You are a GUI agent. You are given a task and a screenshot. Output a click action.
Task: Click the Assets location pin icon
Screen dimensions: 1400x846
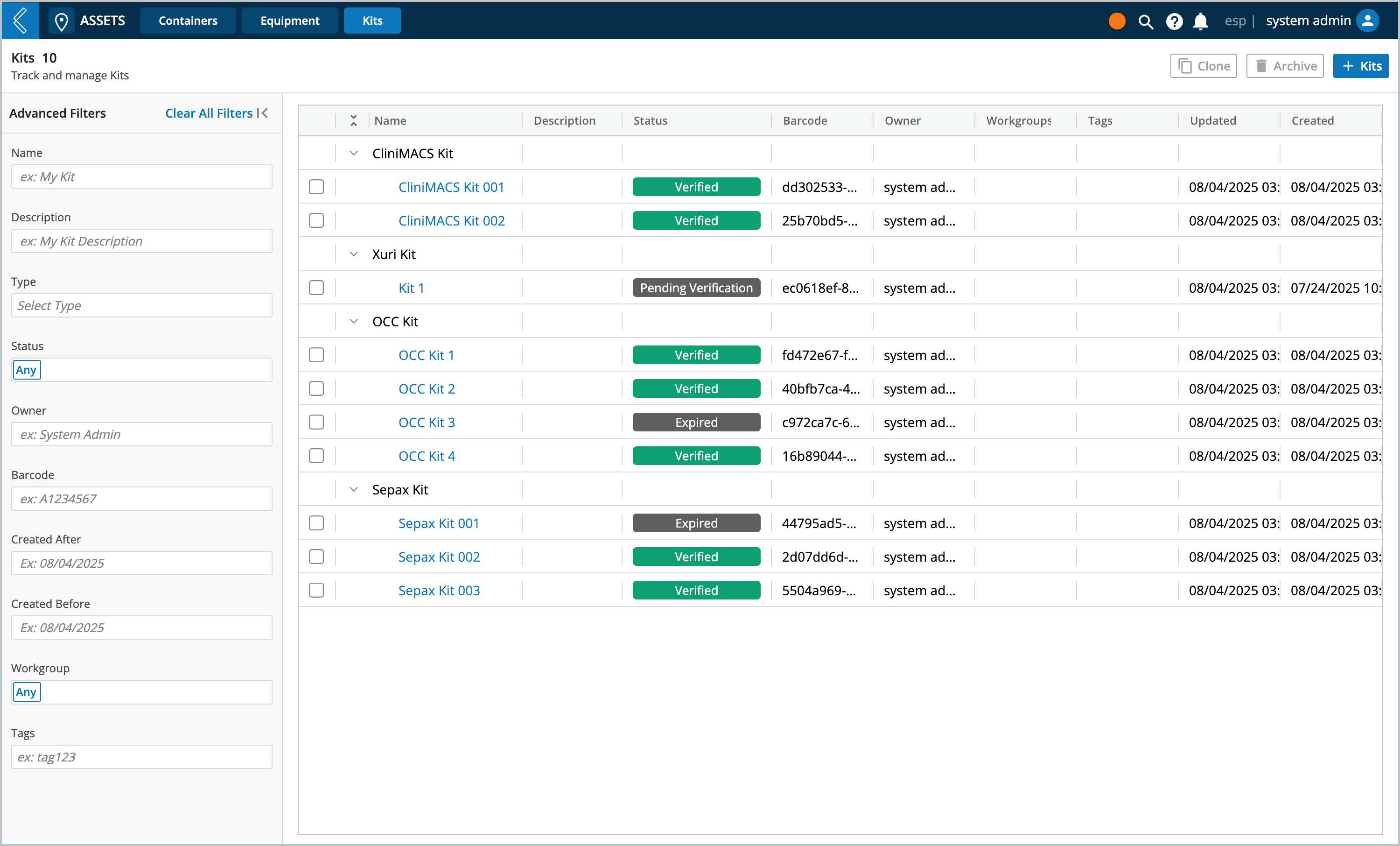[x=61, y=21]
